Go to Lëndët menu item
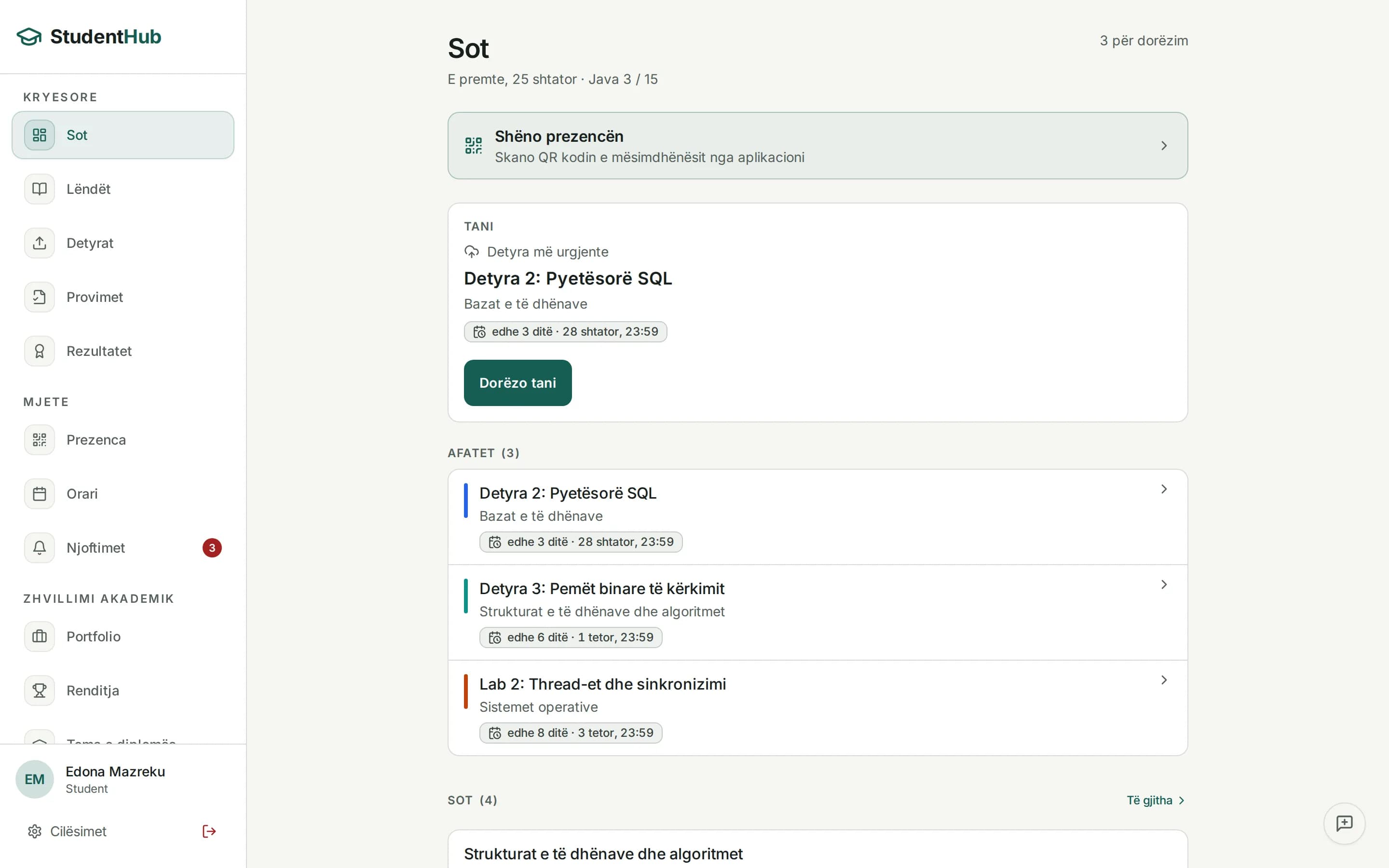The width and height of the screenshot is (1389, 868). pyautogui.click(x=123, y=189)
